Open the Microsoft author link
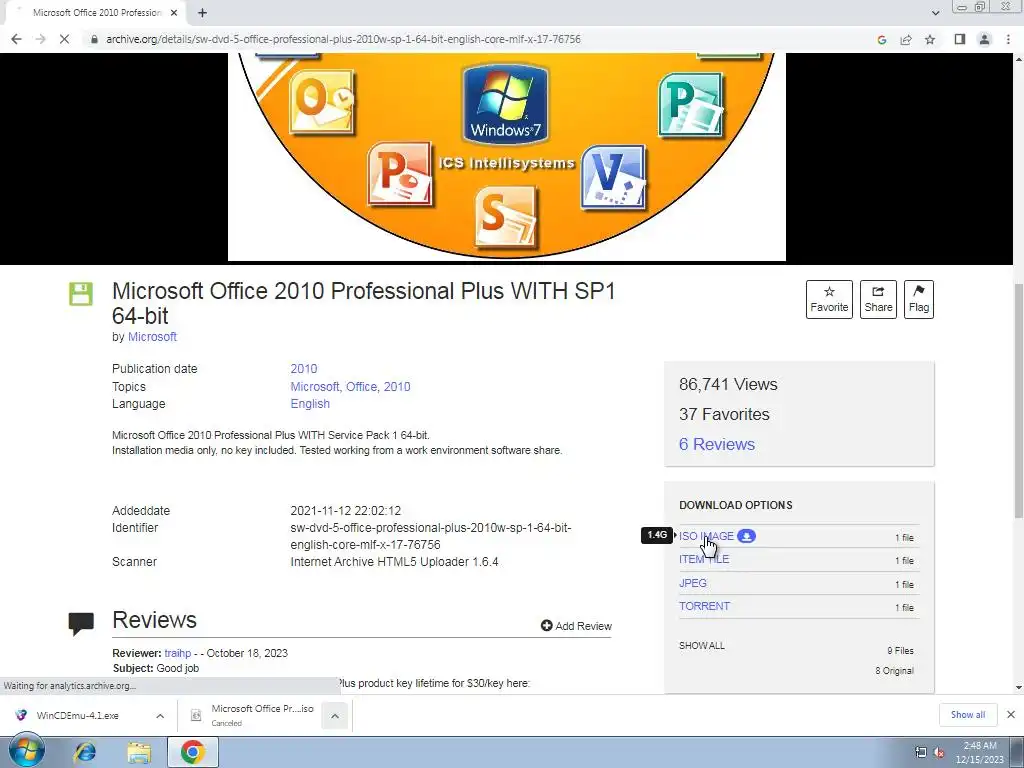 coord(152,337)
